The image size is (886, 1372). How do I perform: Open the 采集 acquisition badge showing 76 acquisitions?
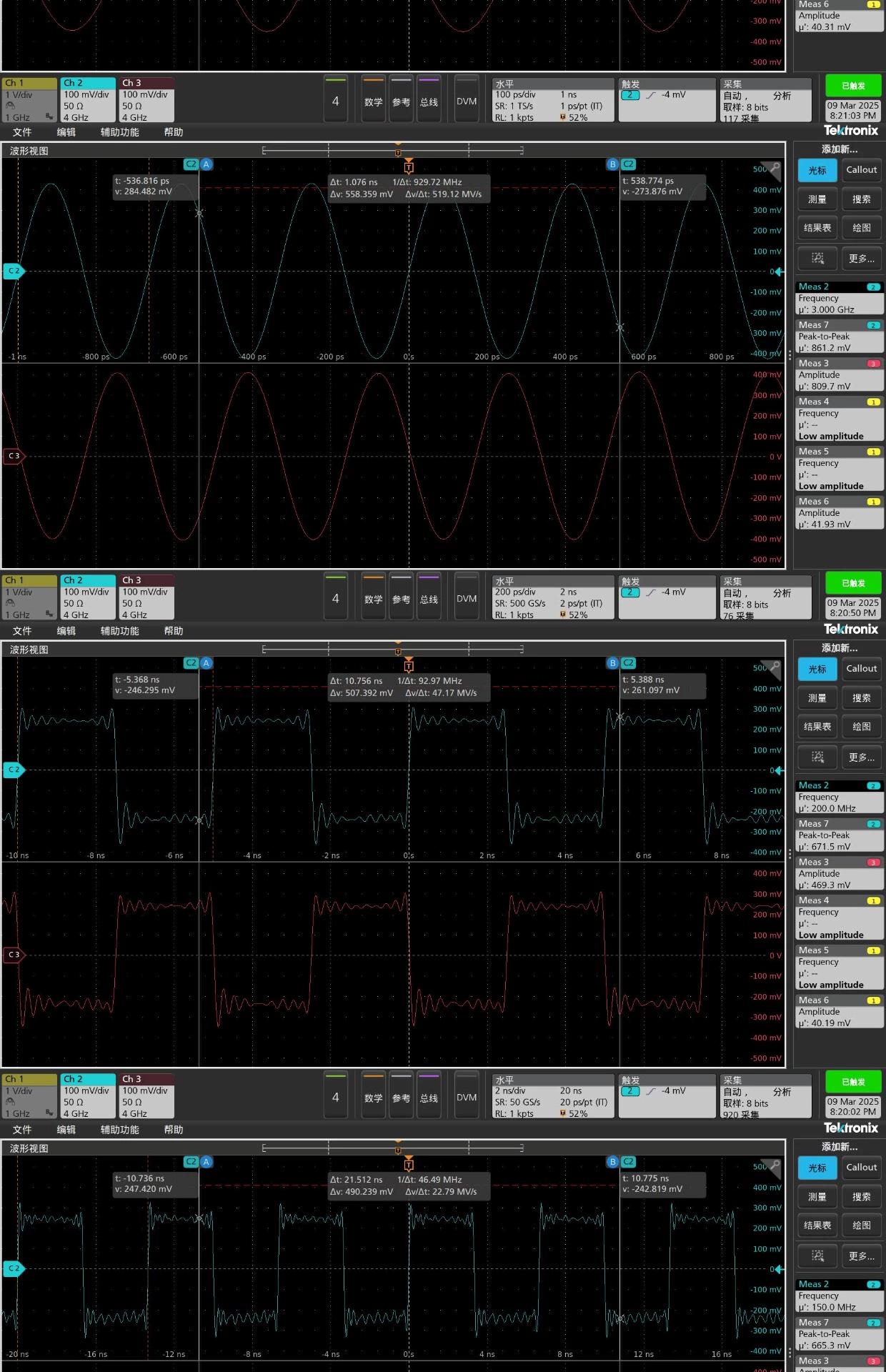(x=765, y=597)
